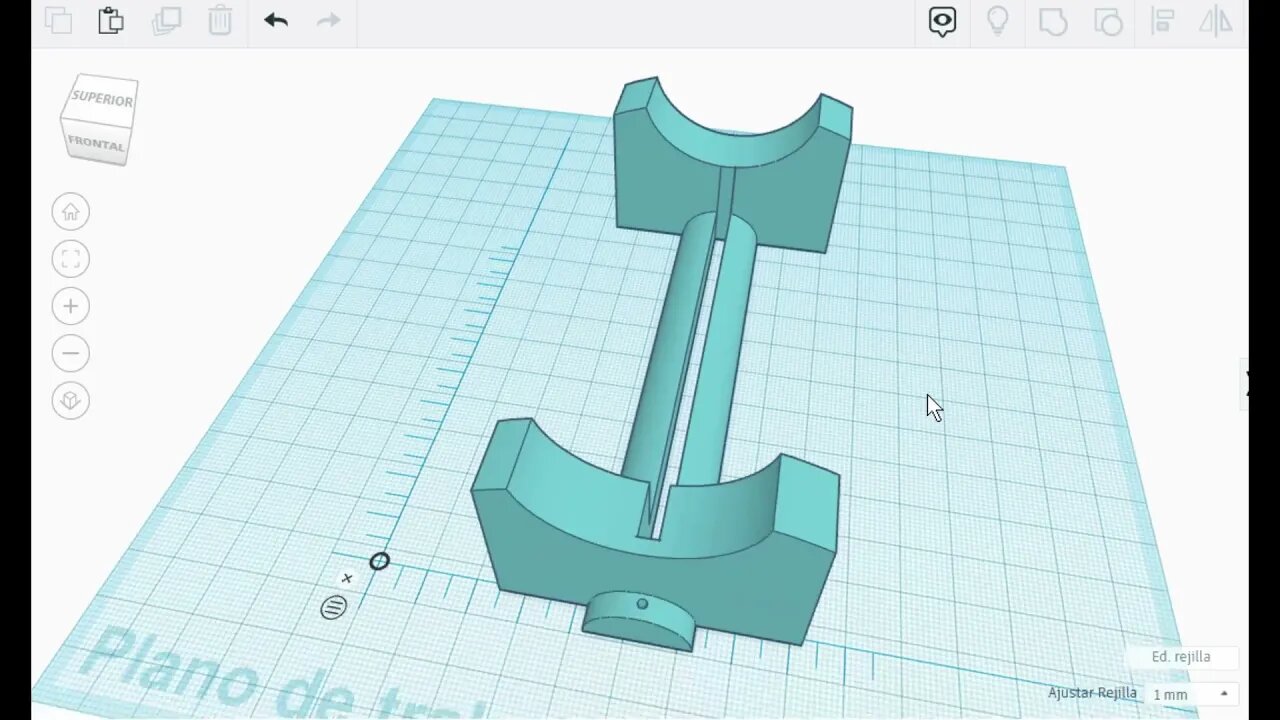
Task: Open the Align tool
Action: [1162, 21]
